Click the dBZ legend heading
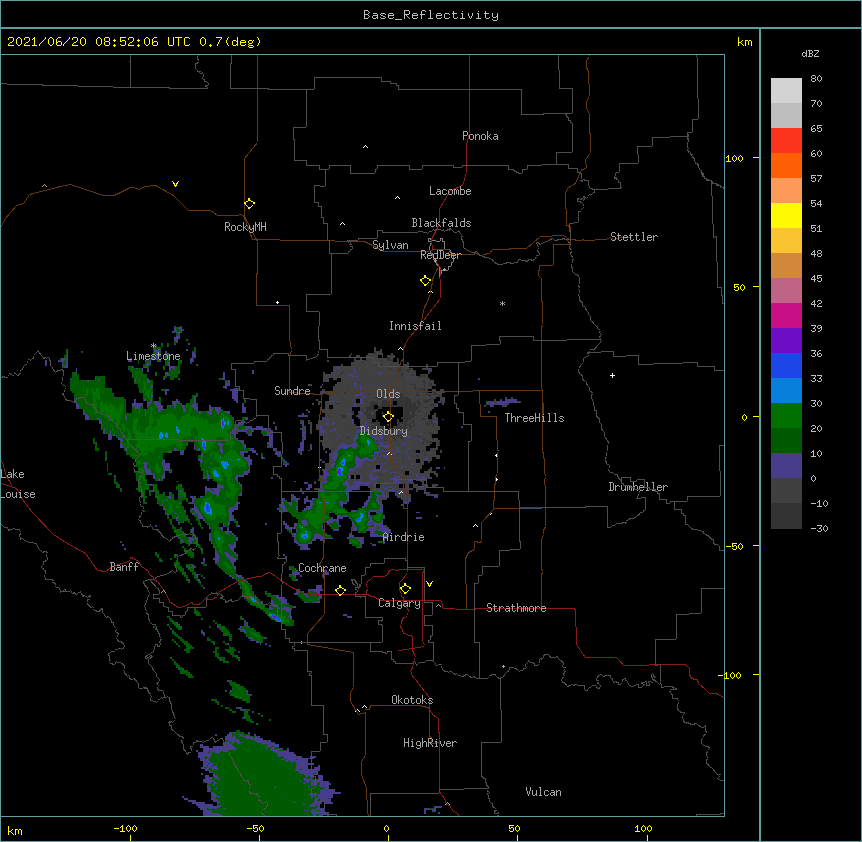 pos(810,54)
